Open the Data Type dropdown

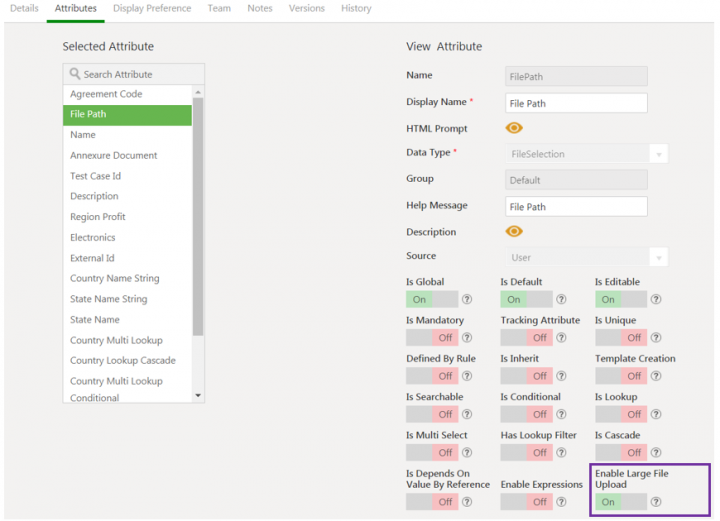[x=658, y=154]
